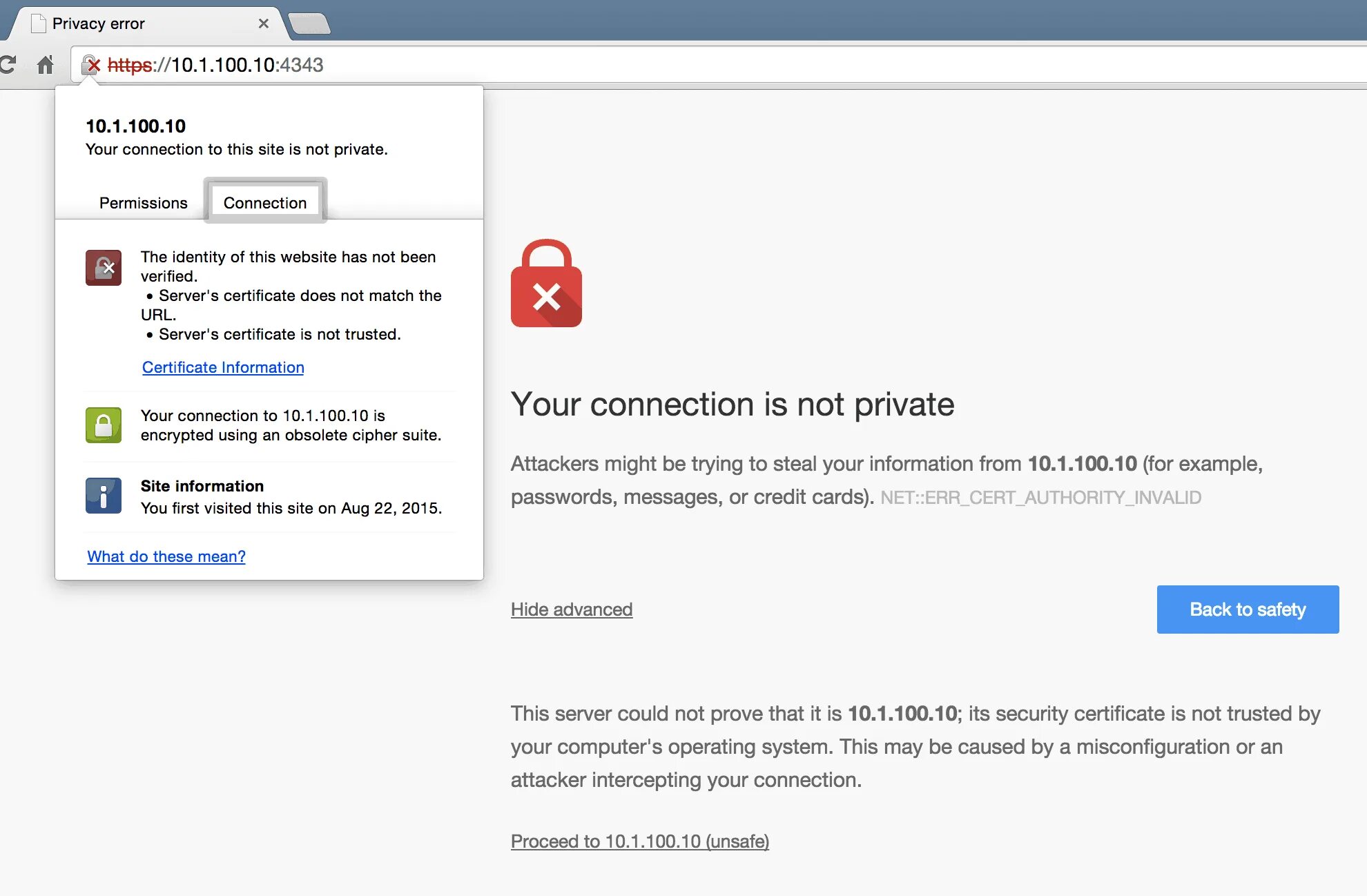Collapse details with Hide advanced
Screen dimensions: 1367x896
pyautogui.click(x=572, y=610)
